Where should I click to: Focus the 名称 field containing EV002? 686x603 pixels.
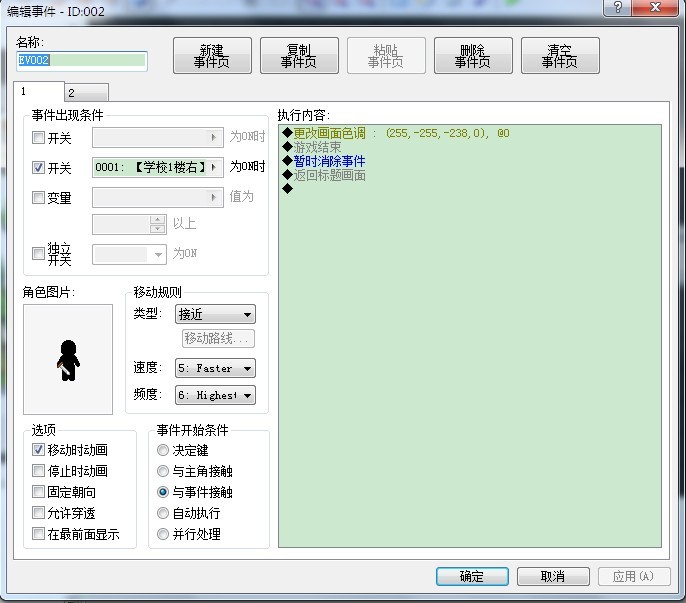tap(81, 60)
